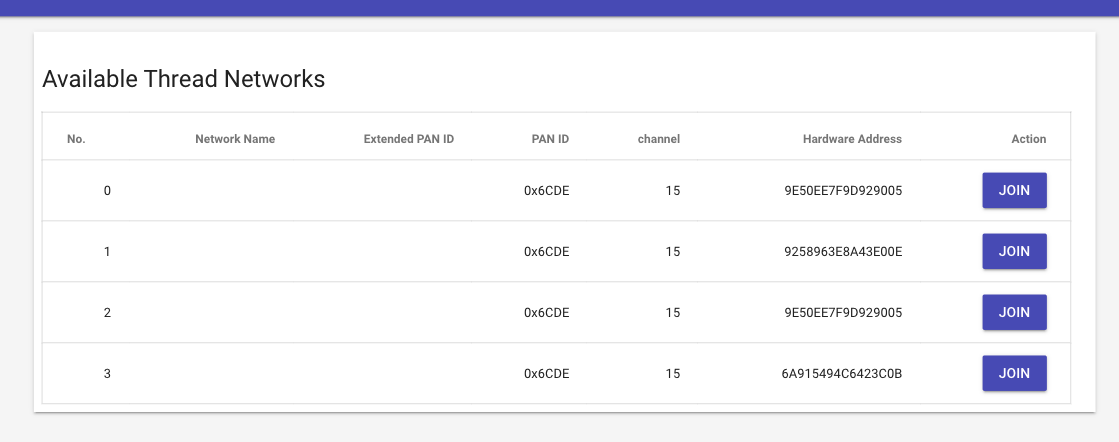Click the PAN ID column header

point(550,139)
